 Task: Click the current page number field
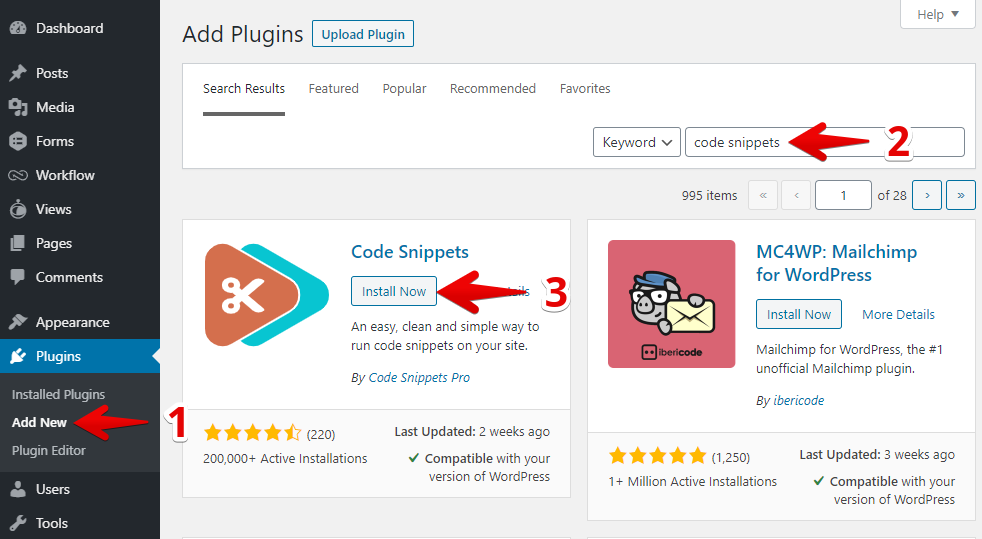[x=842, y=195]
